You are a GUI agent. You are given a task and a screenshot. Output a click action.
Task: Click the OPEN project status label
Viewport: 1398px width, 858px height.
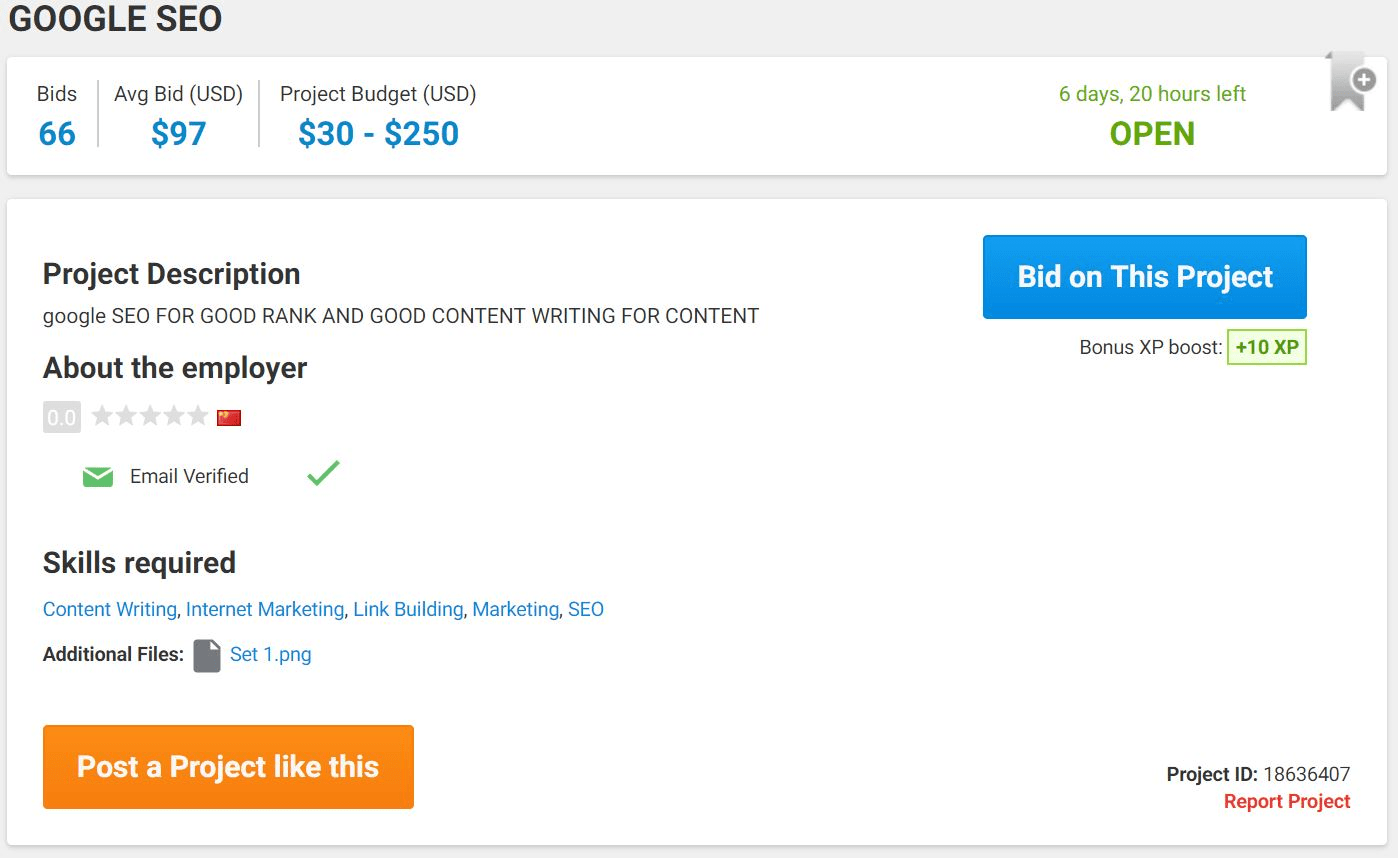[1152, 134]
